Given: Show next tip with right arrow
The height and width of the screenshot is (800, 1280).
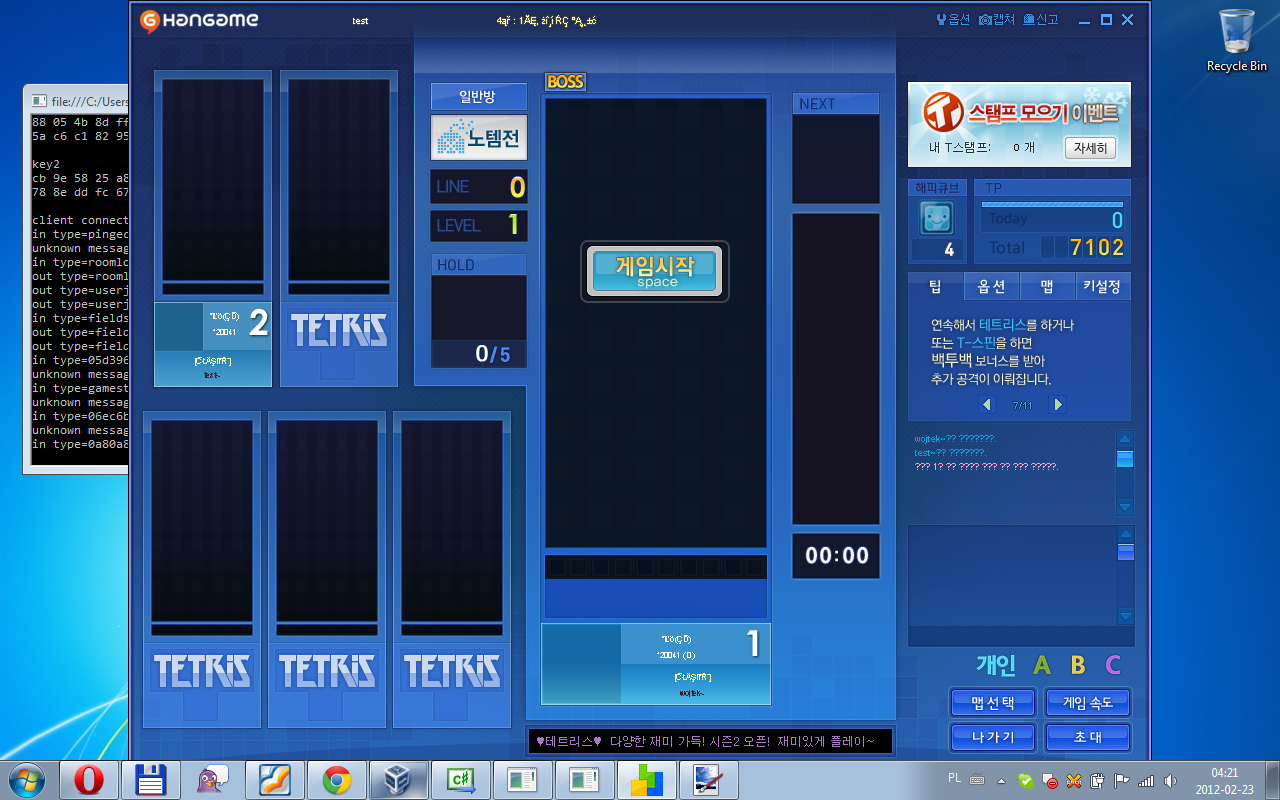Looking at the screenshot, I should pos(1057,405).
